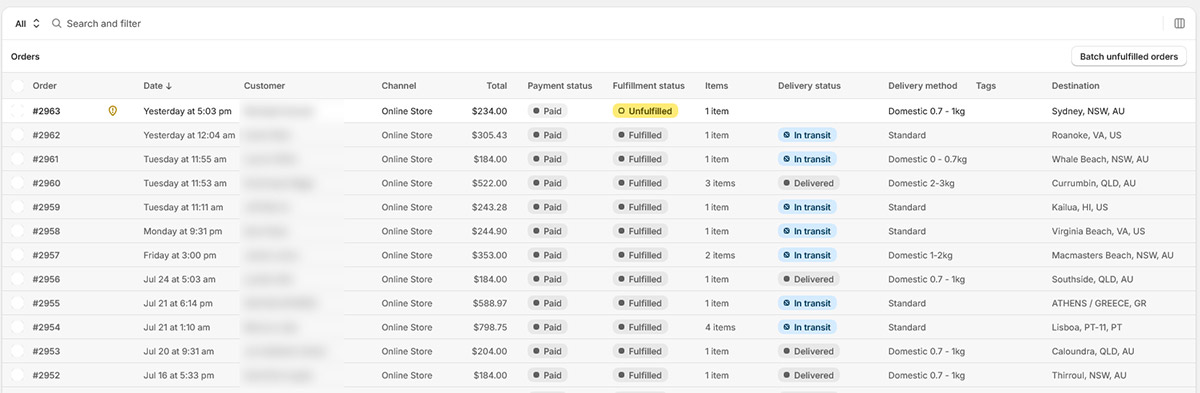Click In transit badge on order #2958
The image size is (1200, 393).
(807, 231)
